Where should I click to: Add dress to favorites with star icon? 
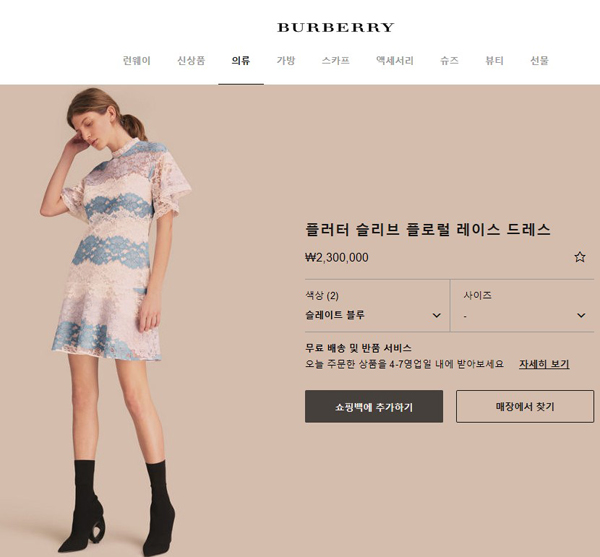(x=580, y=257)
